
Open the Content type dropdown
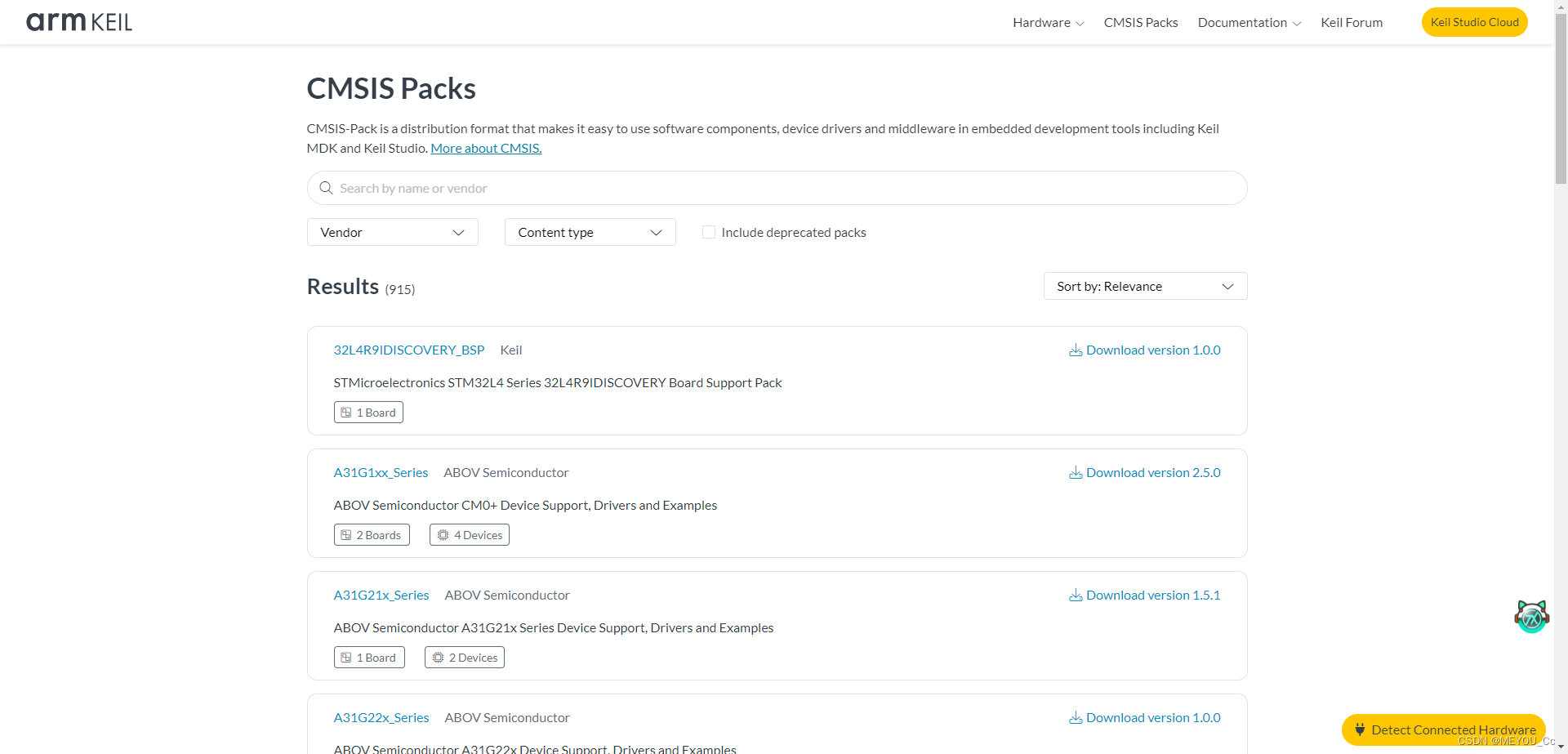[590, 232]
